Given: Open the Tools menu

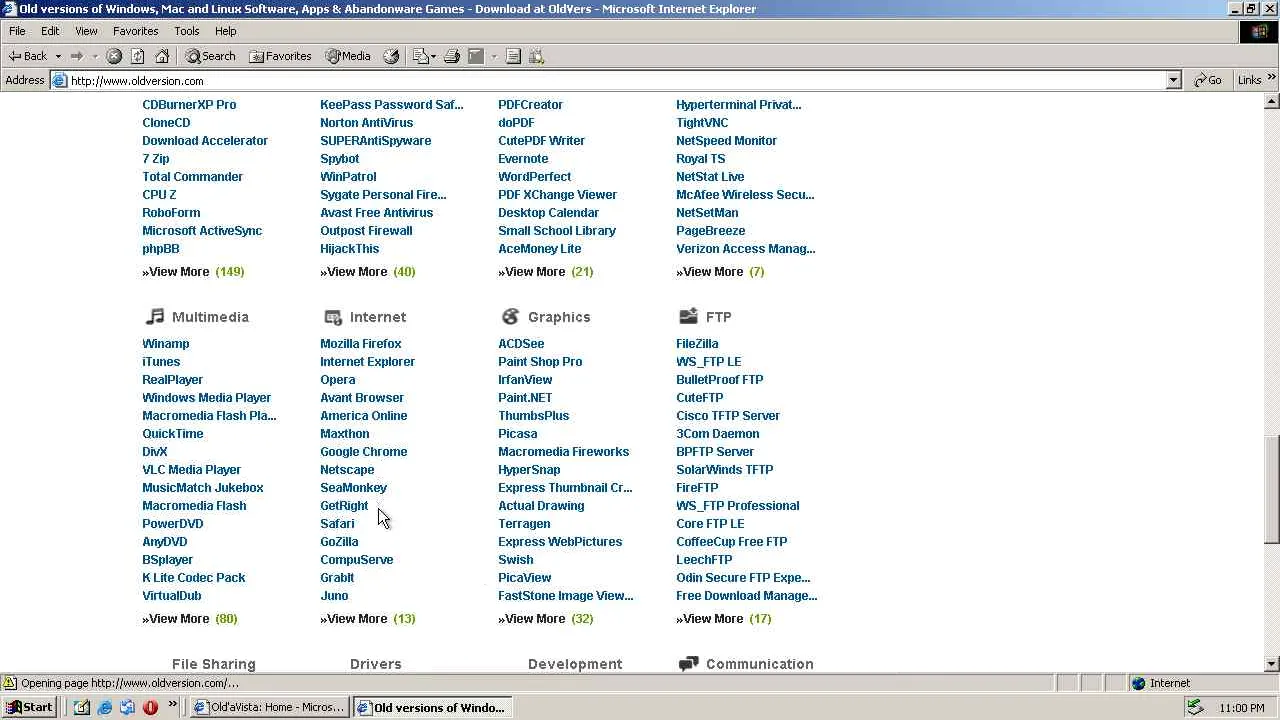Looking at the screenshot, I should click(x=187, y=31).
